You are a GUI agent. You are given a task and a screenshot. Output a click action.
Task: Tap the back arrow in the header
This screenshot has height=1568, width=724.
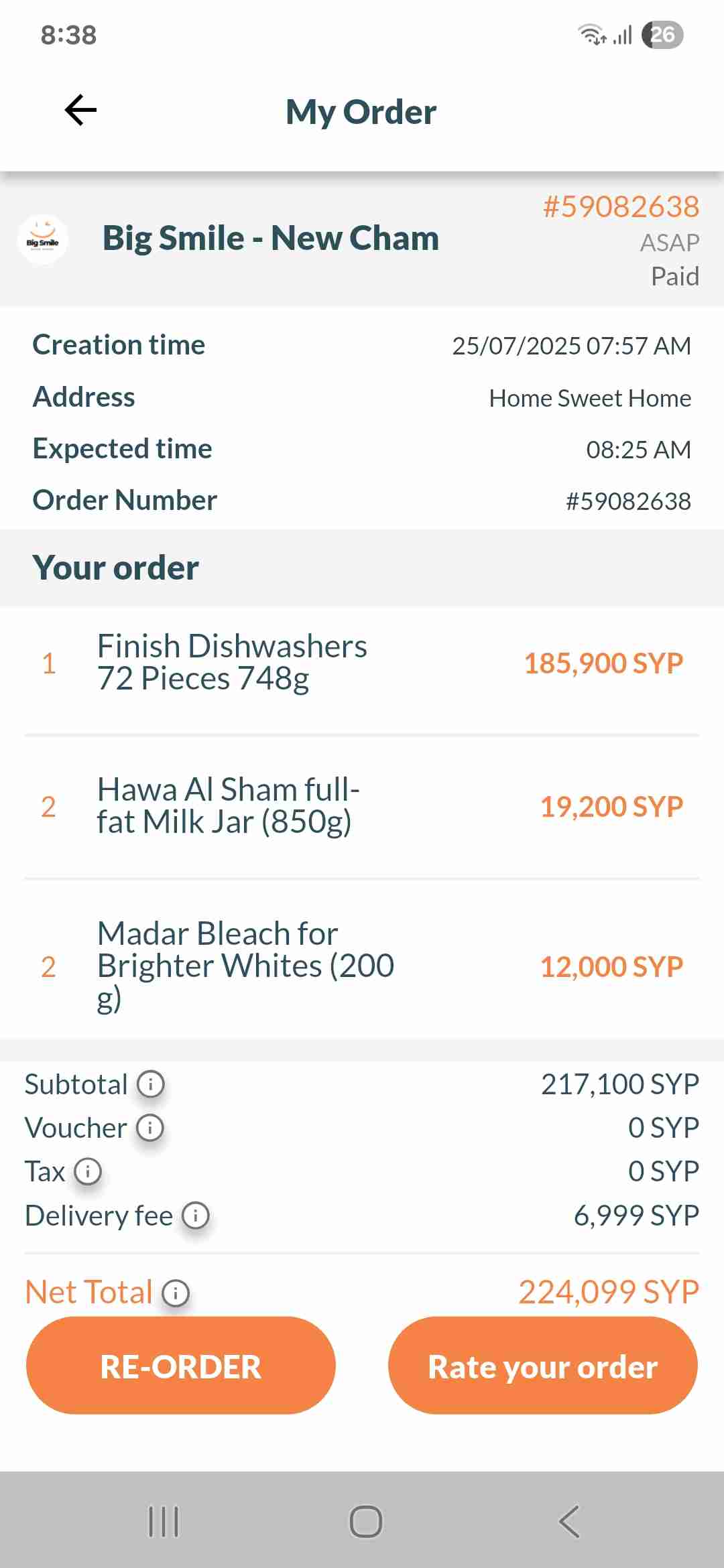coord(81,111)
